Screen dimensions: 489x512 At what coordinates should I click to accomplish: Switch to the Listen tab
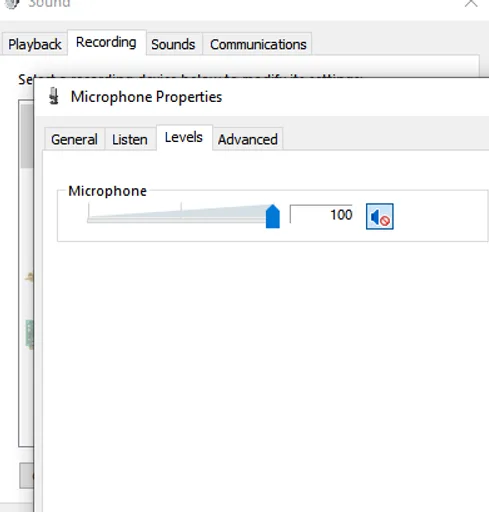point(130,139)
